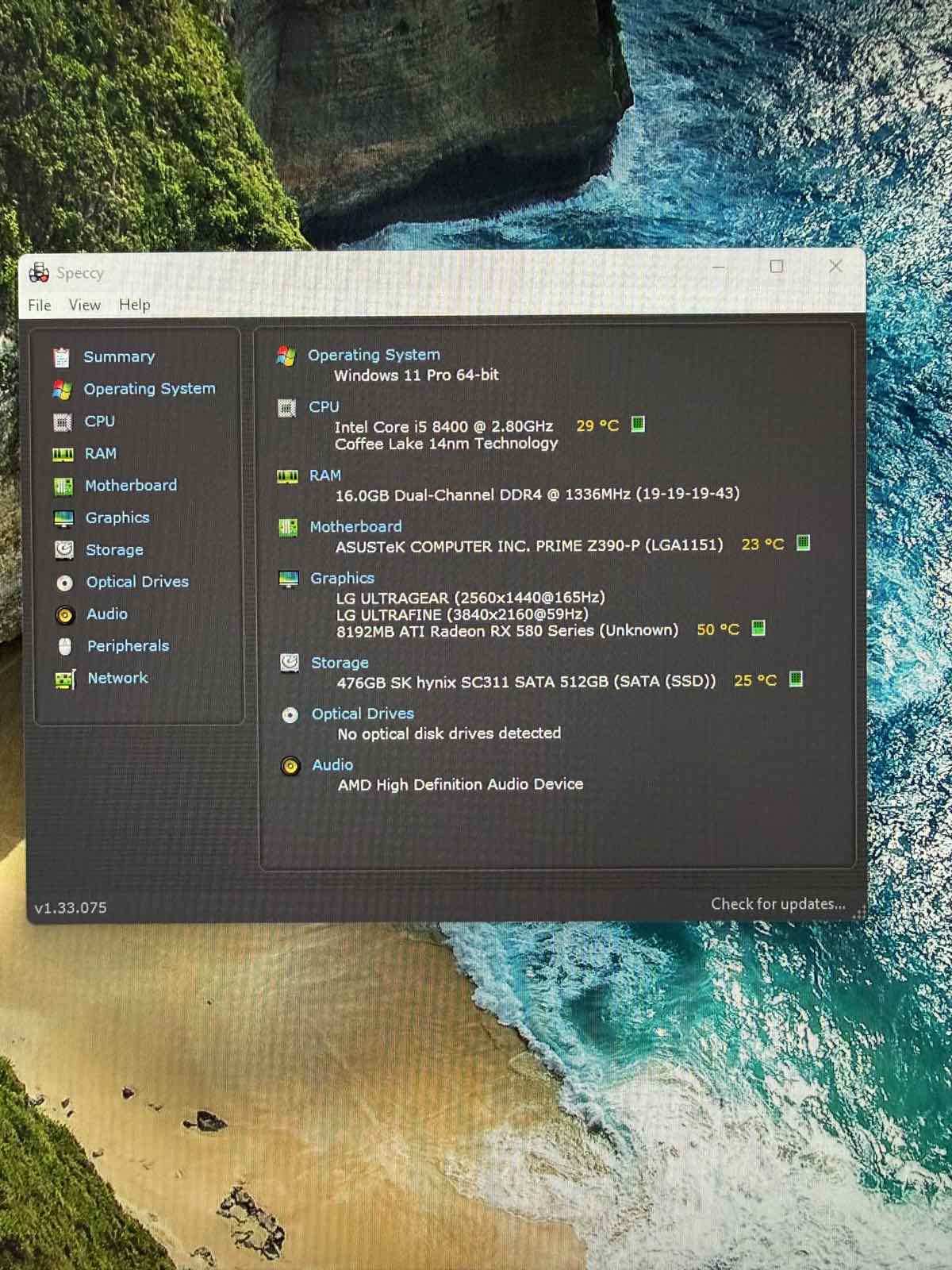
Task: Open Motherboard heading link in summary panel
Action: coord(355,526)
